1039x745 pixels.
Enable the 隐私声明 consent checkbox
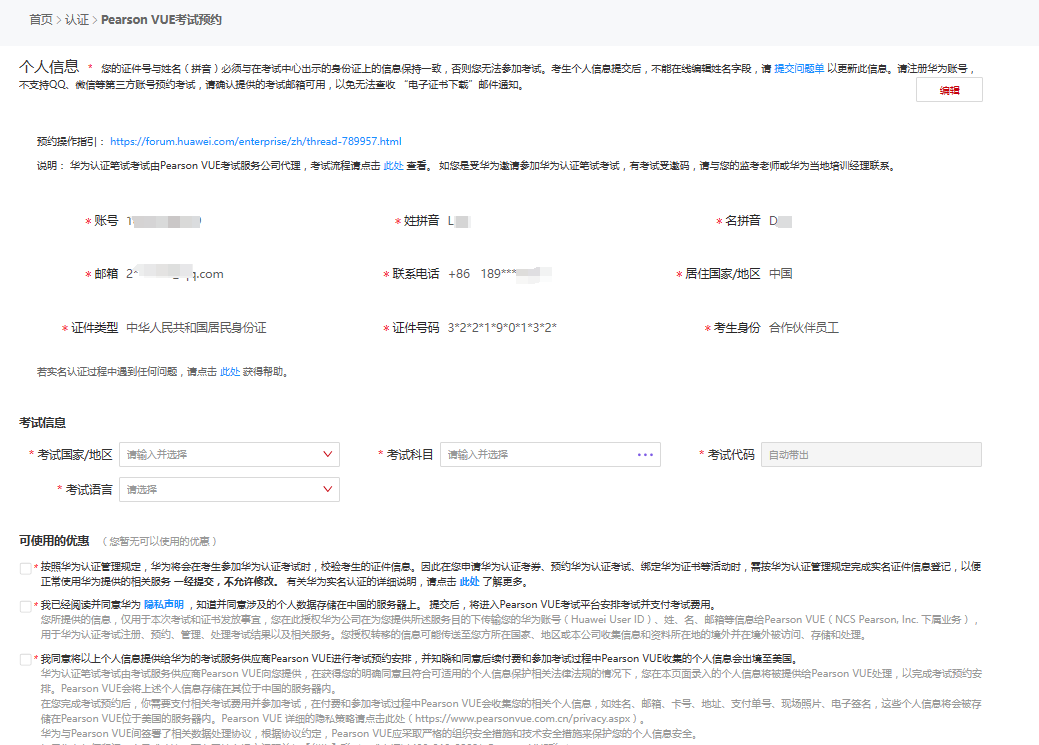[x=26, y=605]
